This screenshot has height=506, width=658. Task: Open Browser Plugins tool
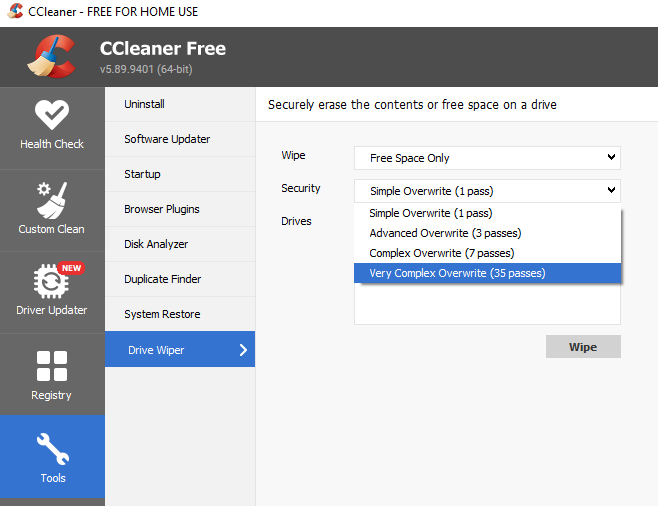click(180, 209)
